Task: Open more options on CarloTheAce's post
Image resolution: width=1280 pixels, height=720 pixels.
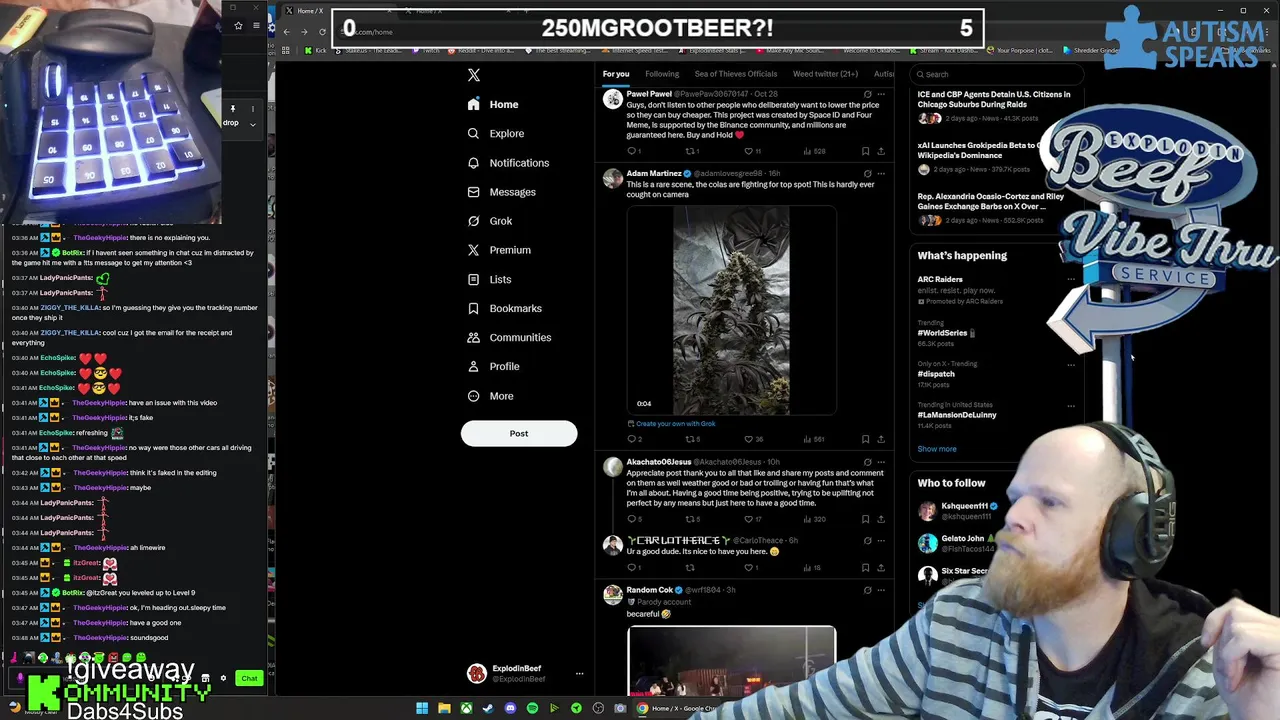Action: tap(881, 541)
